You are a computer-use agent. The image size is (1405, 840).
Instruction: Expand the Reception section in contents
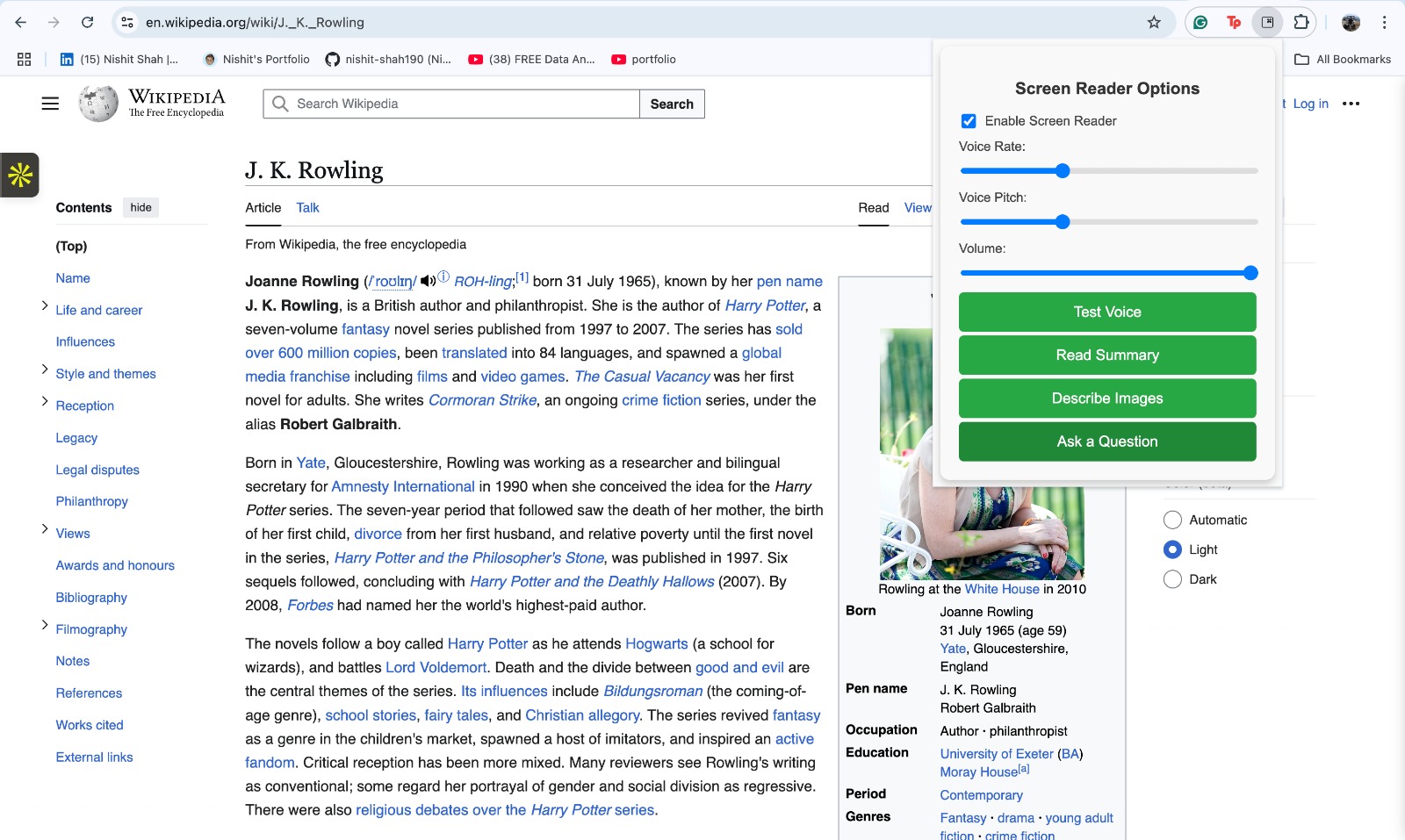tap(45, 401)
